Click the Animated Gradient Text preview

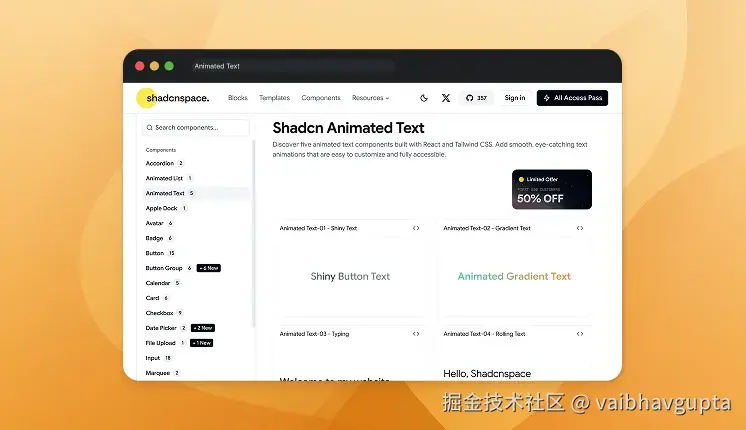tap(514, 276)
